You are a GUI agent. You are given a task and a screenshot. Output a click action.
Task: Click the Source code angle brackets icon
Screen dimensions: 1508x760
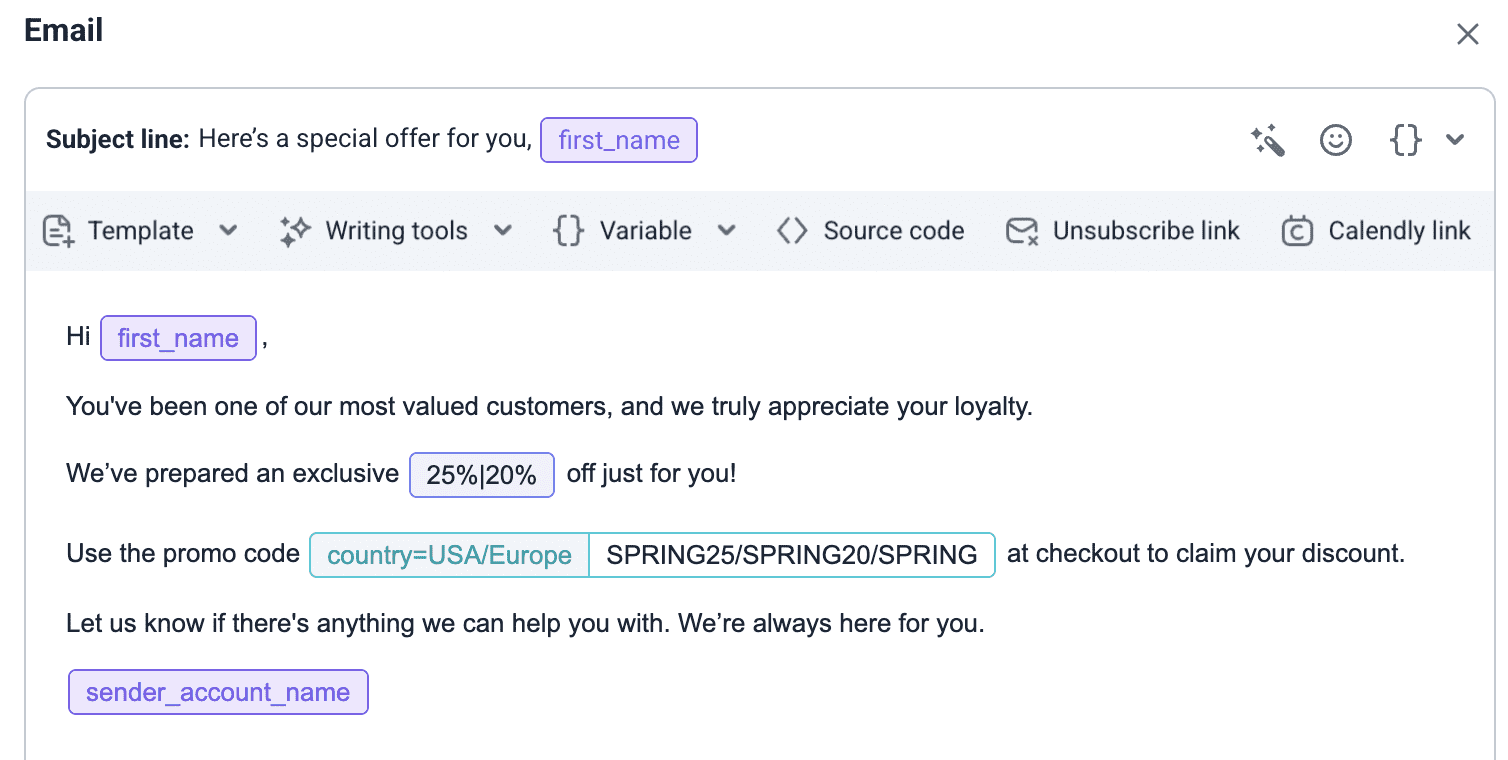click(x=792, y=231)
